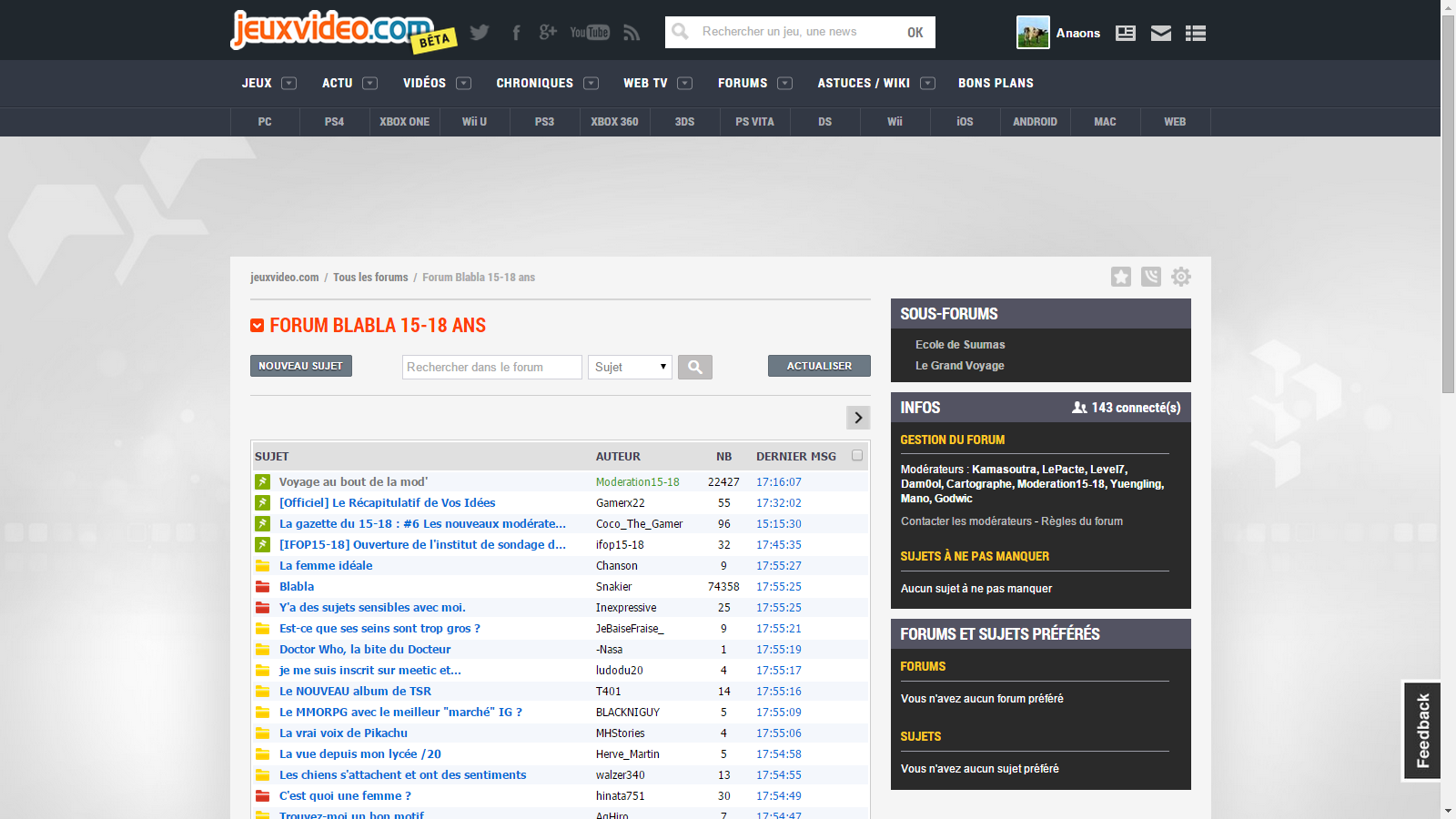This screenshot has width=1456, height=819.
Task: Click the RSS feed icon
Action: [x=632, y=33]
